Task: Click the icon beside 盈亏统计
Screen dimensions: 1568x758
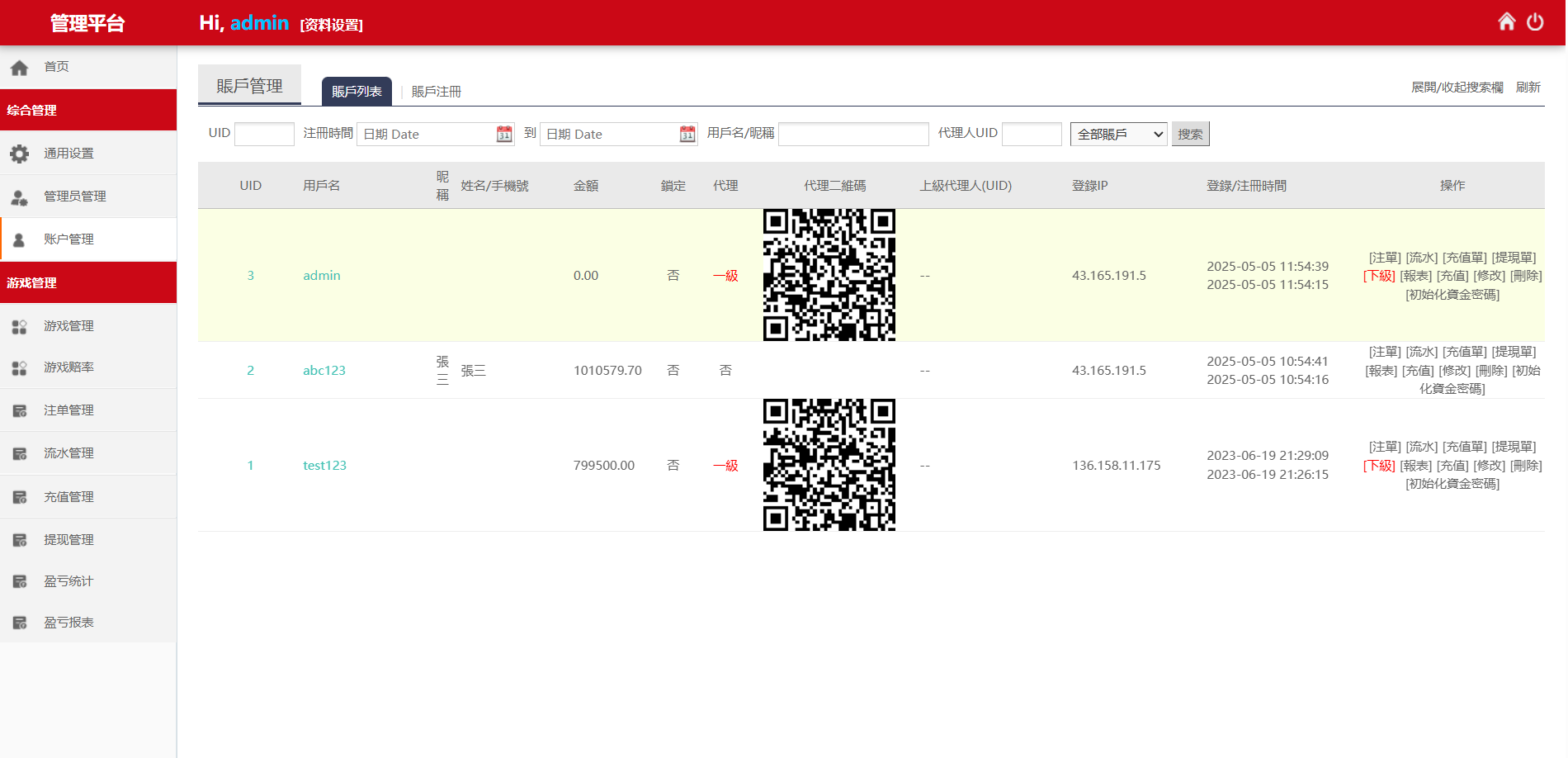Action: (20, 582)
